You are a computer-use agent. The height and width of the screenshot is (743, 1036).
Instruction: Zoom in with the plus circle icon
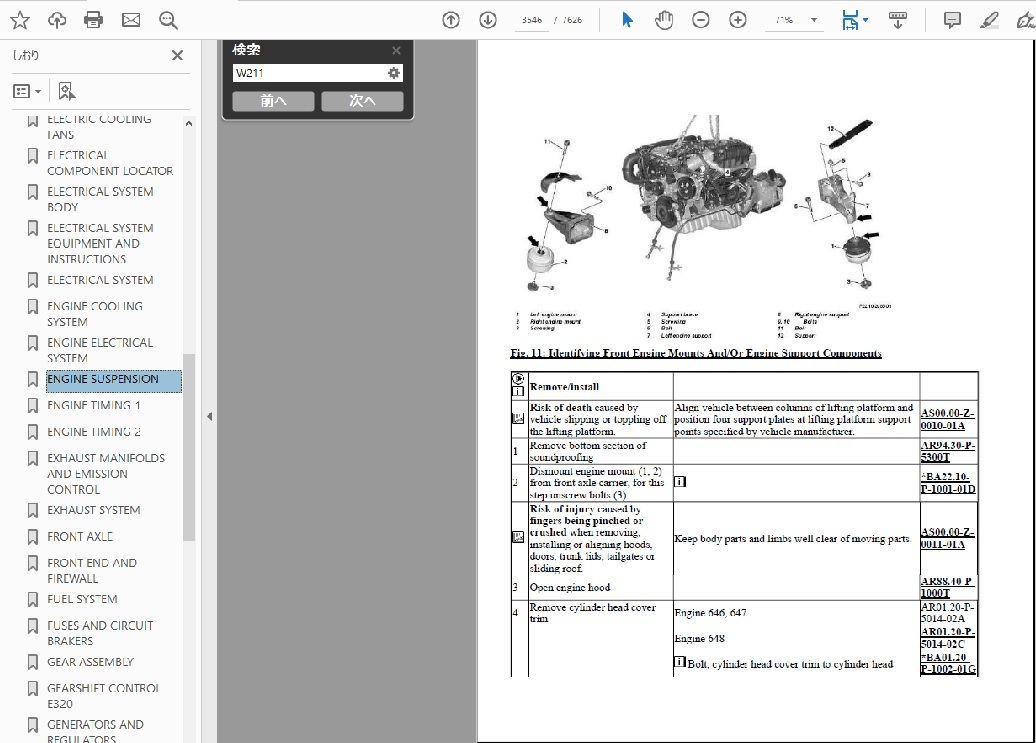click(x=738, y=20)
